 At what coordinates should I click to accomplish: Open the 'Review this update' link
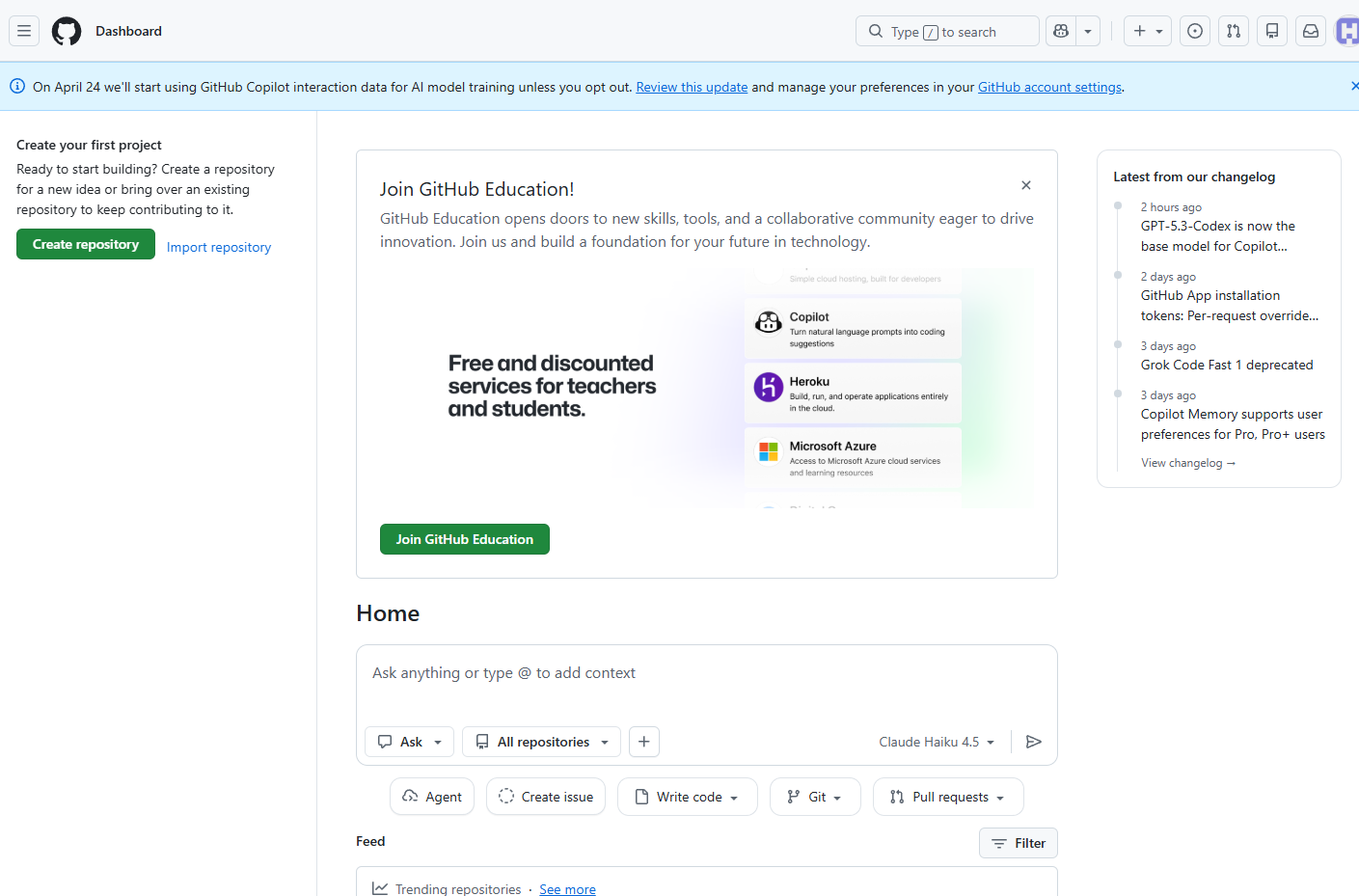pos(692,87)
